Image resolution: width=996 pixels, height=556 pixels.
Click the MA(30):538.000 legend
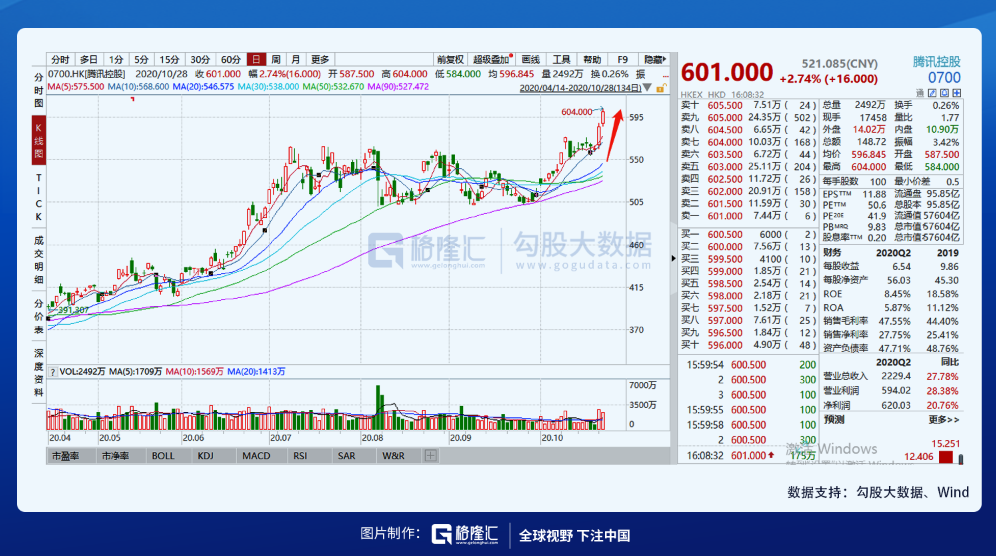(268, 86)
